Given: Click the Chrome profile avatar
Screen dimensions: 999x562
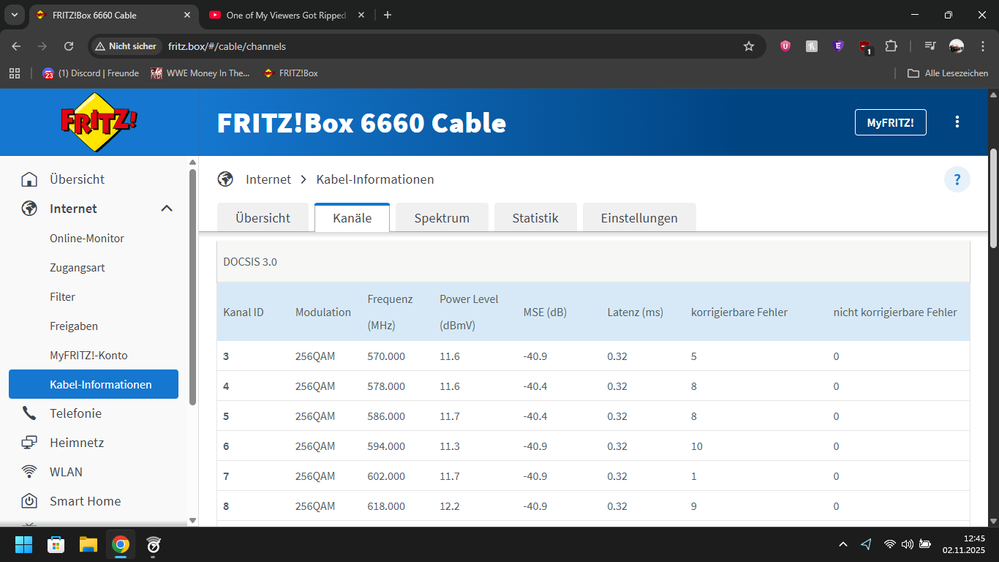Looking at the screenshot, I should click(956, 46).
